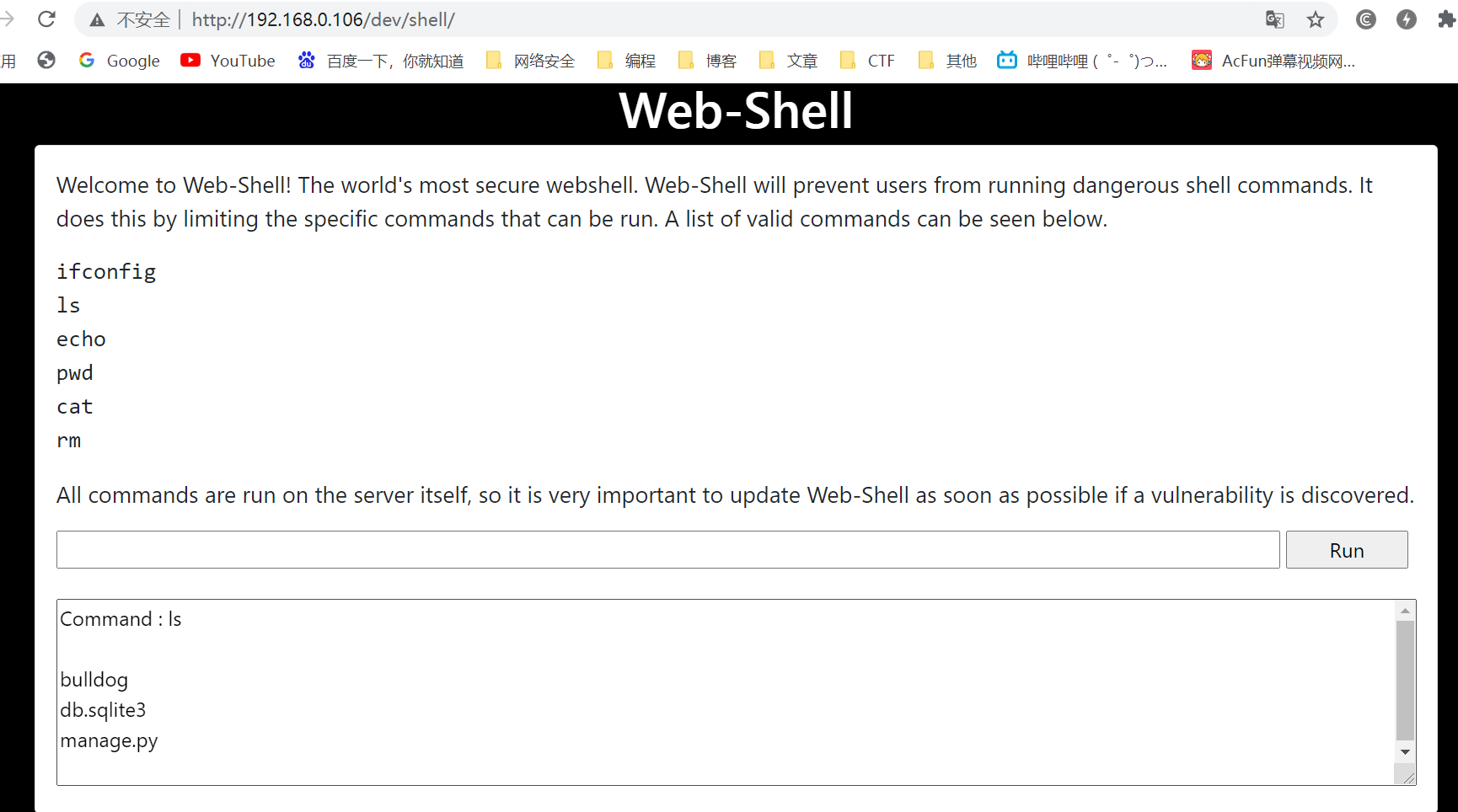Open the 网络安全 bookmark folder
Image resolution: width=1458 pixels, height=812 pixels.
(x=530, y=61)
